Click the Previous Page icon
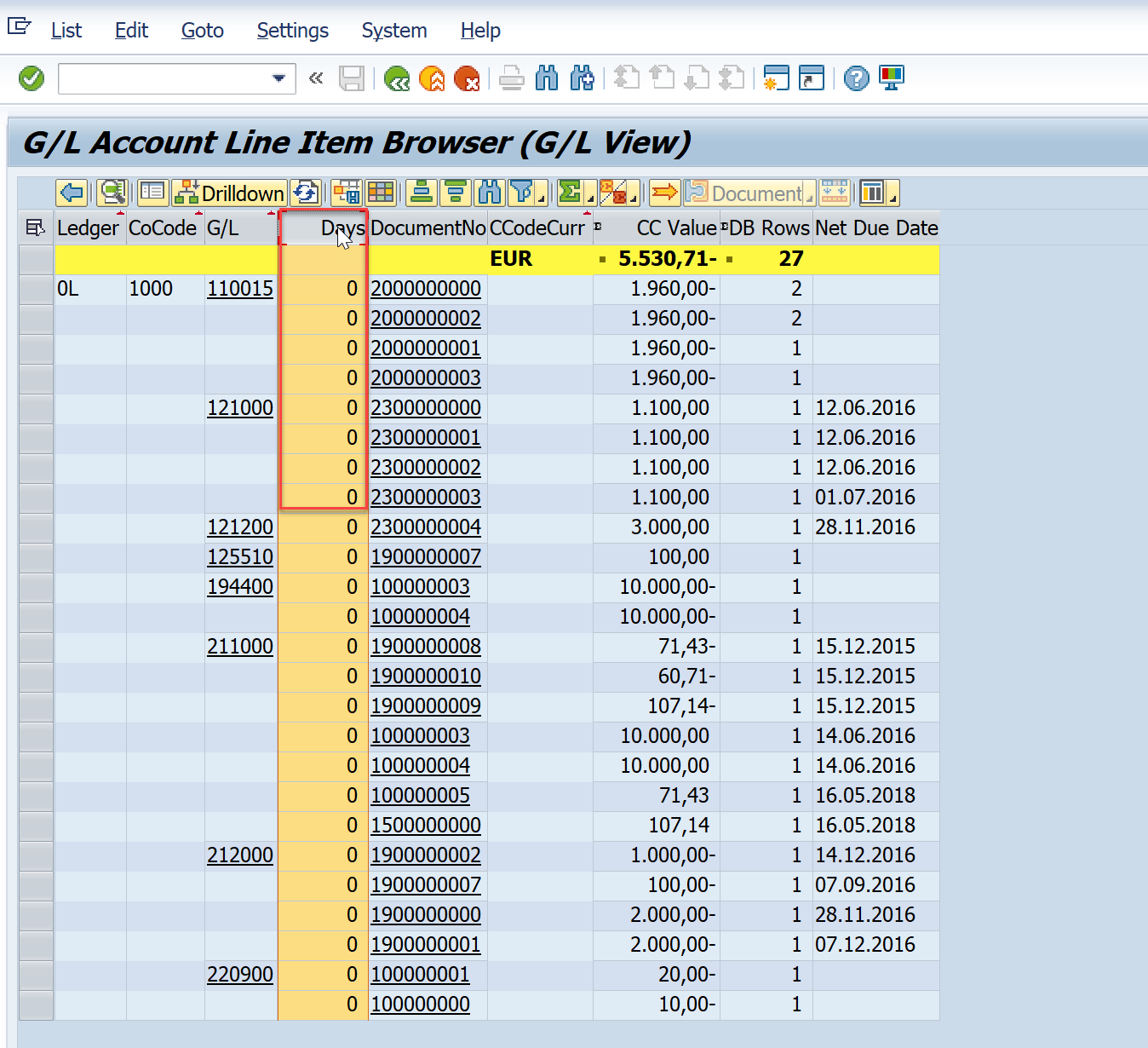The height and width of the screenshot is (1048, 1148). [x=662, y=78]
